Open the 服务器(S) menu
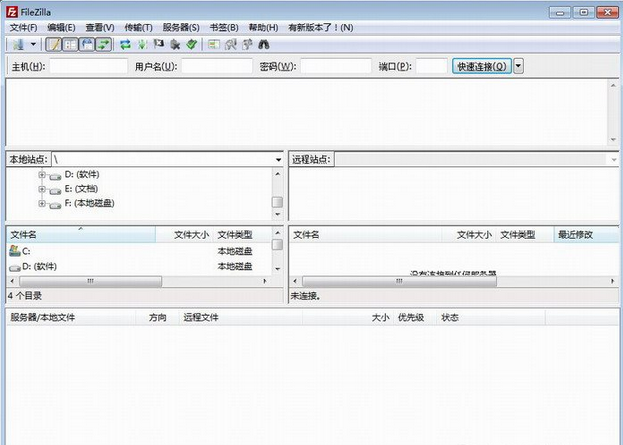This screenshot has width=623, height=445. pos(181,27)
